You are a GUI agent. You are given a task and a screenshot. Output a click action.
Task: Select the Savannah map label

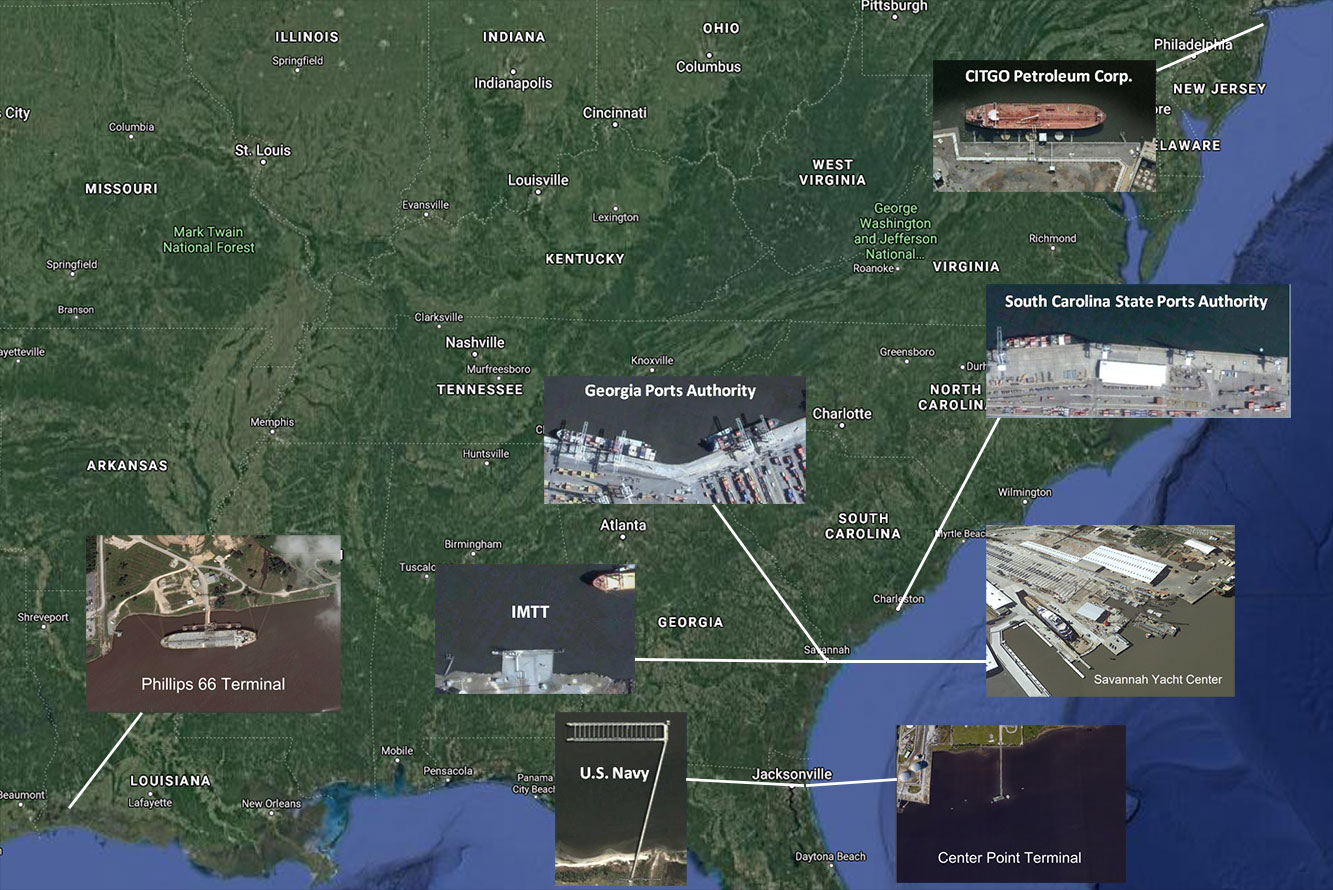pos(826,650)
